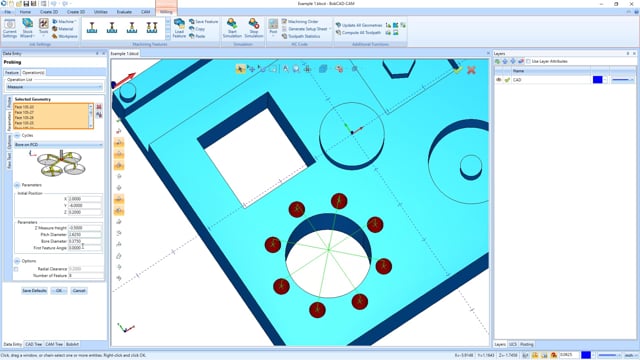640x360 pixels.
Task: Open Current Settings in ribbon
Action: pyautogui.click(x=9, y=28)
